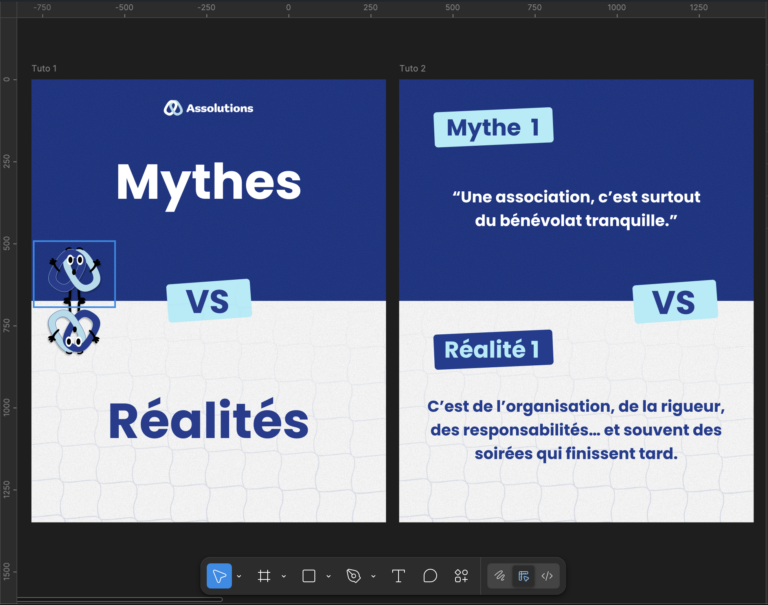Click the horizontal scrollbar at the bottom
768x605 pixels.
click(120, 599)
